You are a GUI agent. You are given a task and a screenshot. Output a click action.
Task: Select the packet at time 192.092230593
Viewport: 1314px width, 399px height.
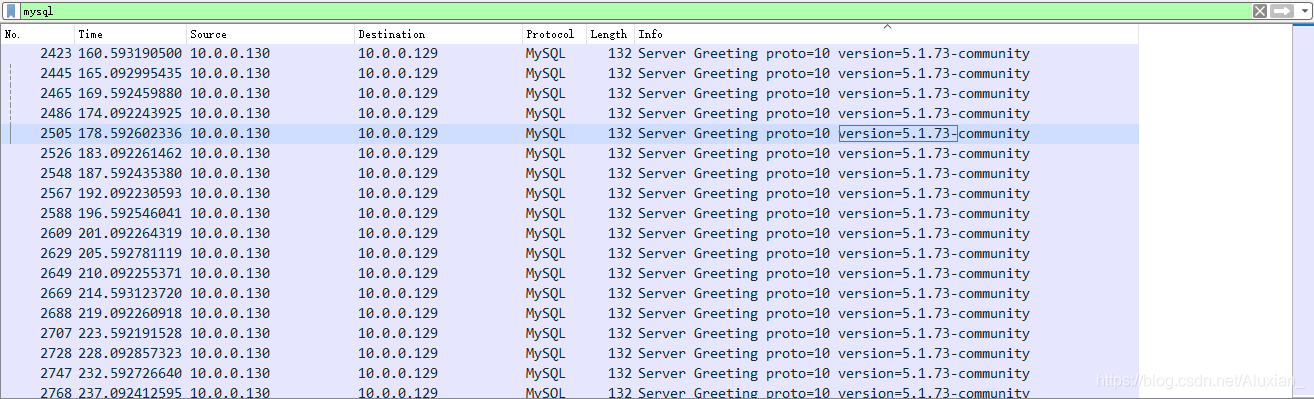pyautogui.click(x=569, y=194)
